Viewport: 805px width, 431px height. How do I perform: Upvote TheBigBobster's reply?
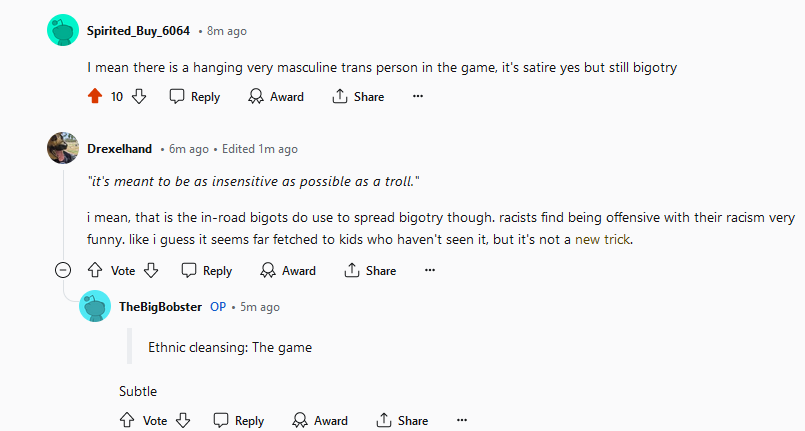coord(127,421)
